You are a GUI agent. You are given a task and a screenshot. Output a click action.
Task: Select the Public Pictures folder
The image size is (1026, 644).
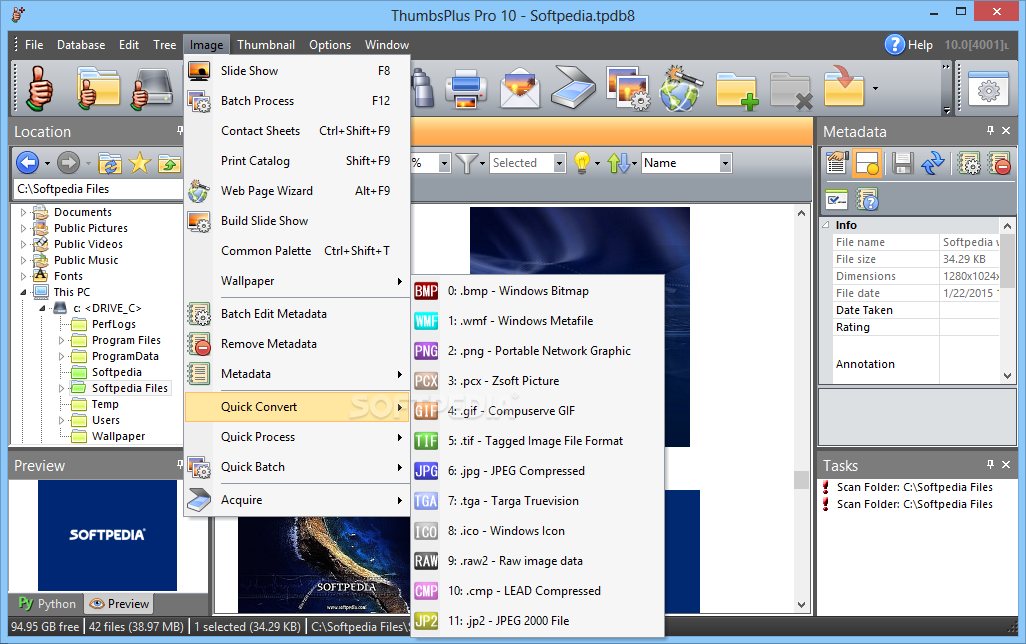click(91, 228)
